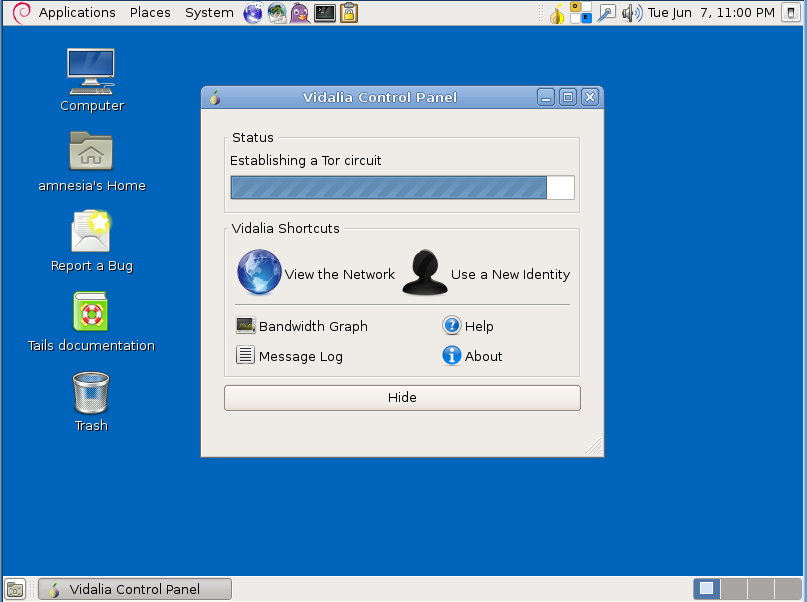Viewport: 807px width, 602px height.
Task: Maximize the Vidalia Control Panel window
Action: [568, 97]
